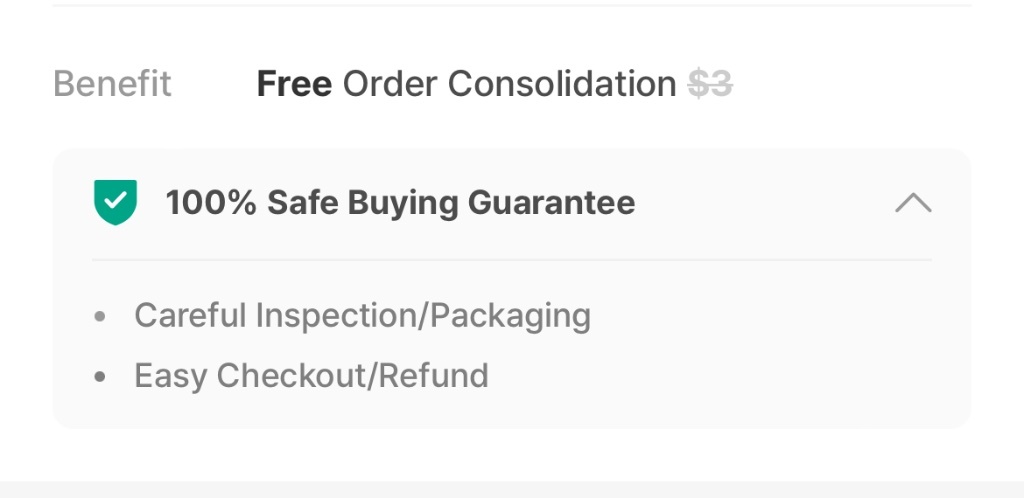Viewport: 1024px width, 498px height.
Task: Open the Order Consolidation benefit text
Action: 509,84
